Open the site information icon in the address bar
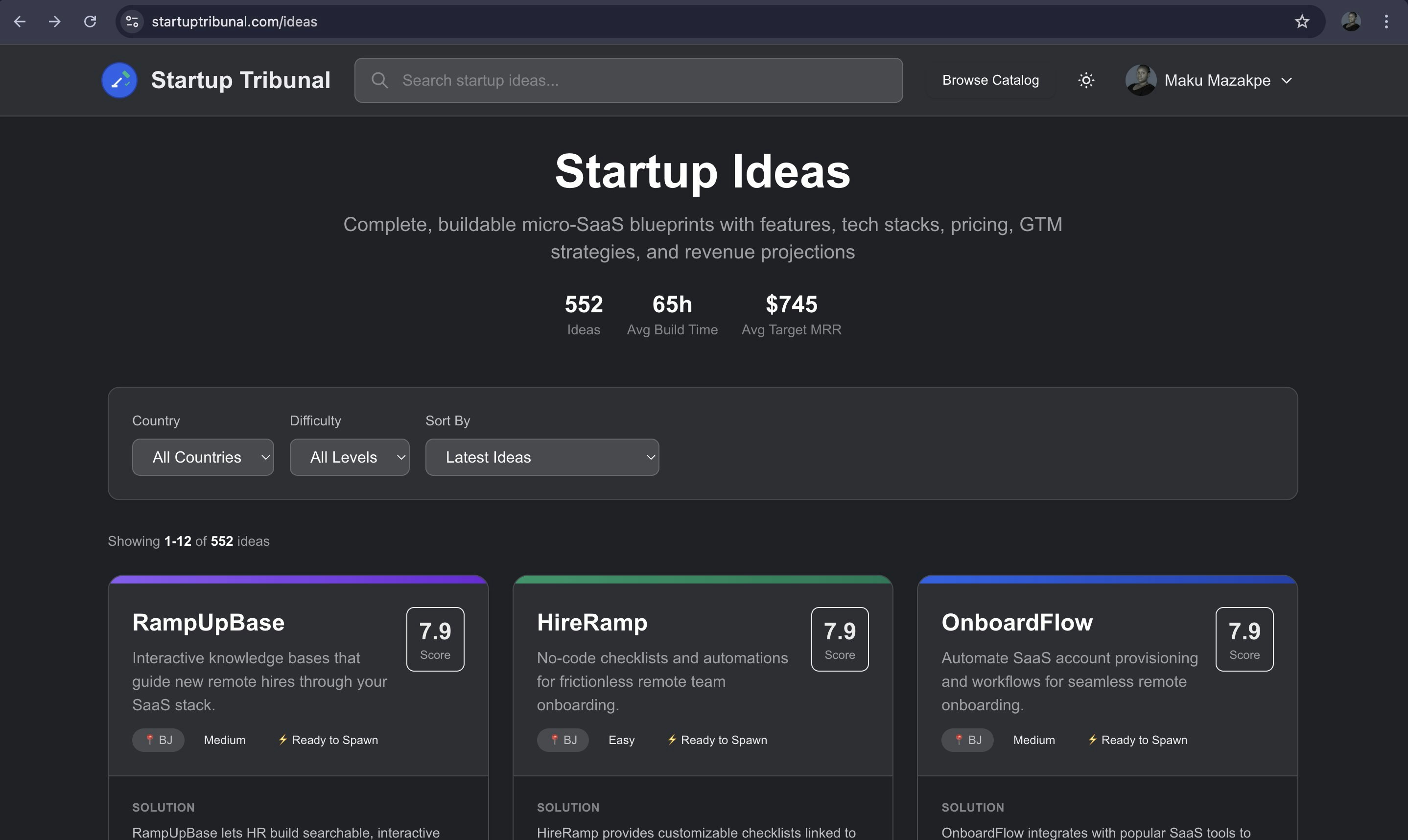This screenshot has height=840, width=1408. pyautogui.click(x=132, y=22)
